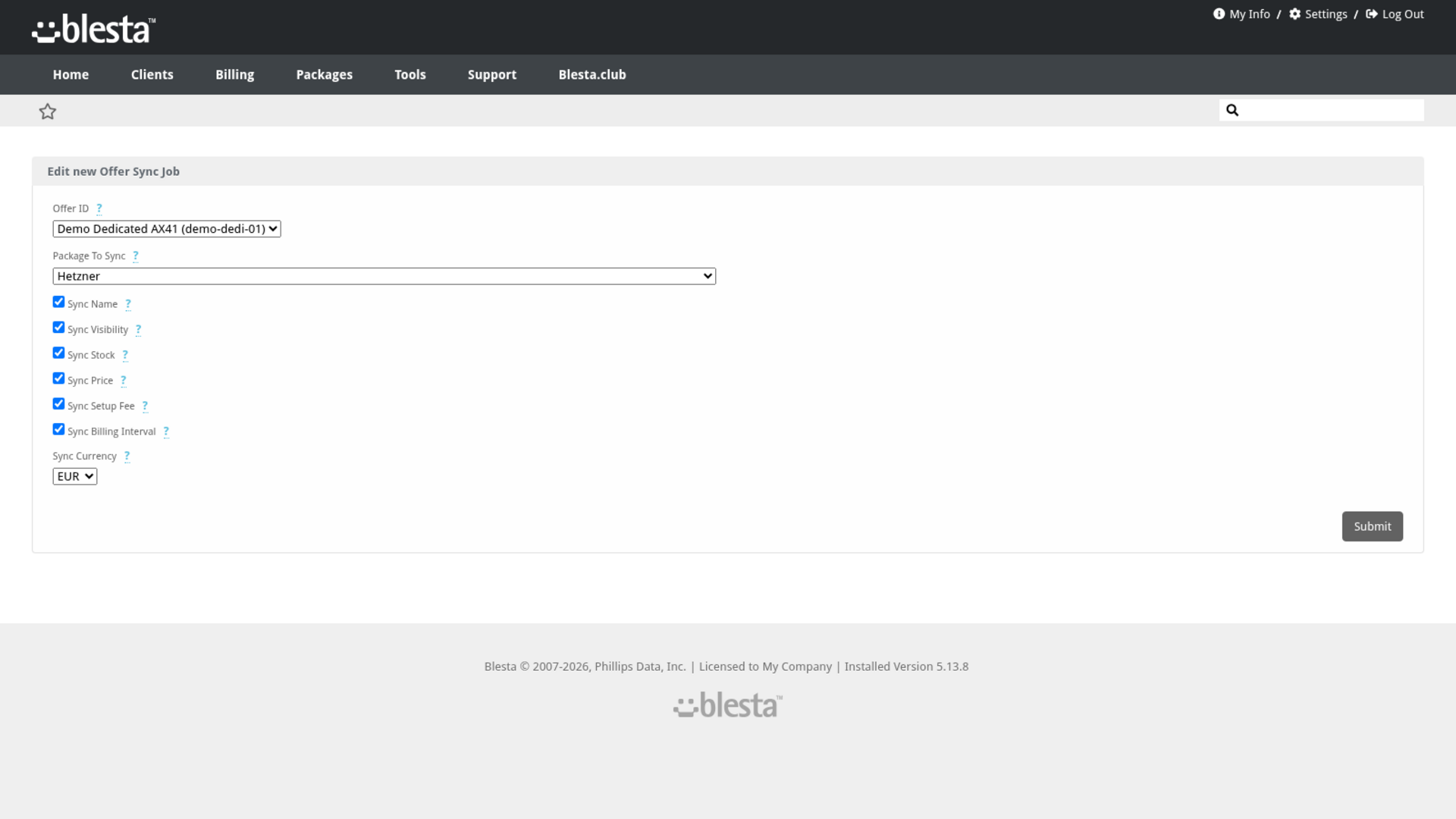Open the Blesta.club menu item
The width and height of the screenshot is (1456, 819).
click(x=592, y=74)
